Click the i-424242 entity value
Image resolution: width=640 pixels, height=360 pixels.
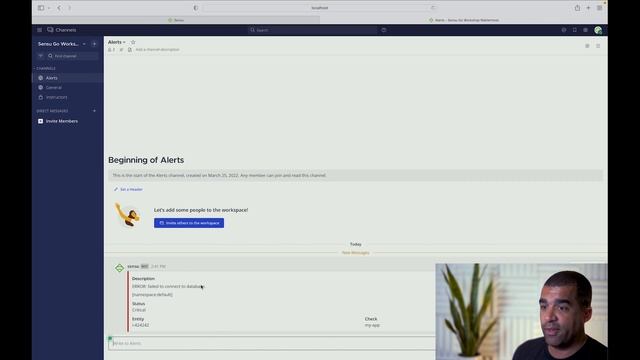tap(140, 325)
